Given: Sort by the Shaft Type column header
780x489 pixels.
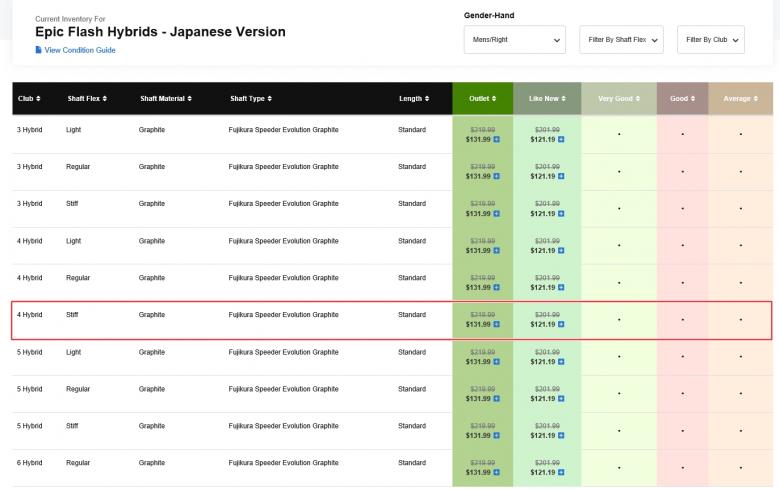Looking at the screenshot, I should pos(251,98).
